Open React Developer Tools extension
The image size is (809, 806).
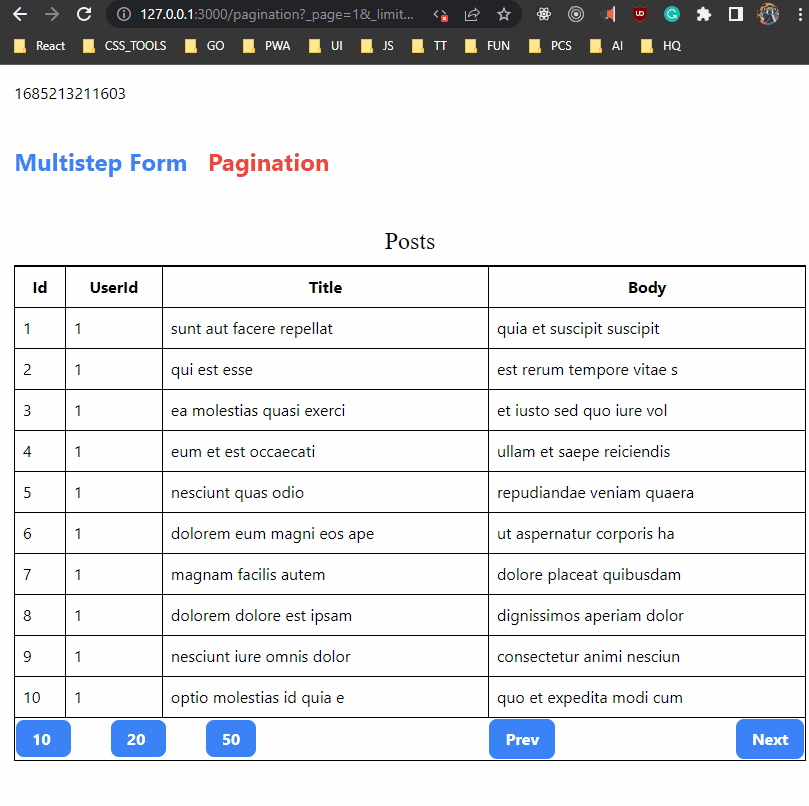point(543,15)
